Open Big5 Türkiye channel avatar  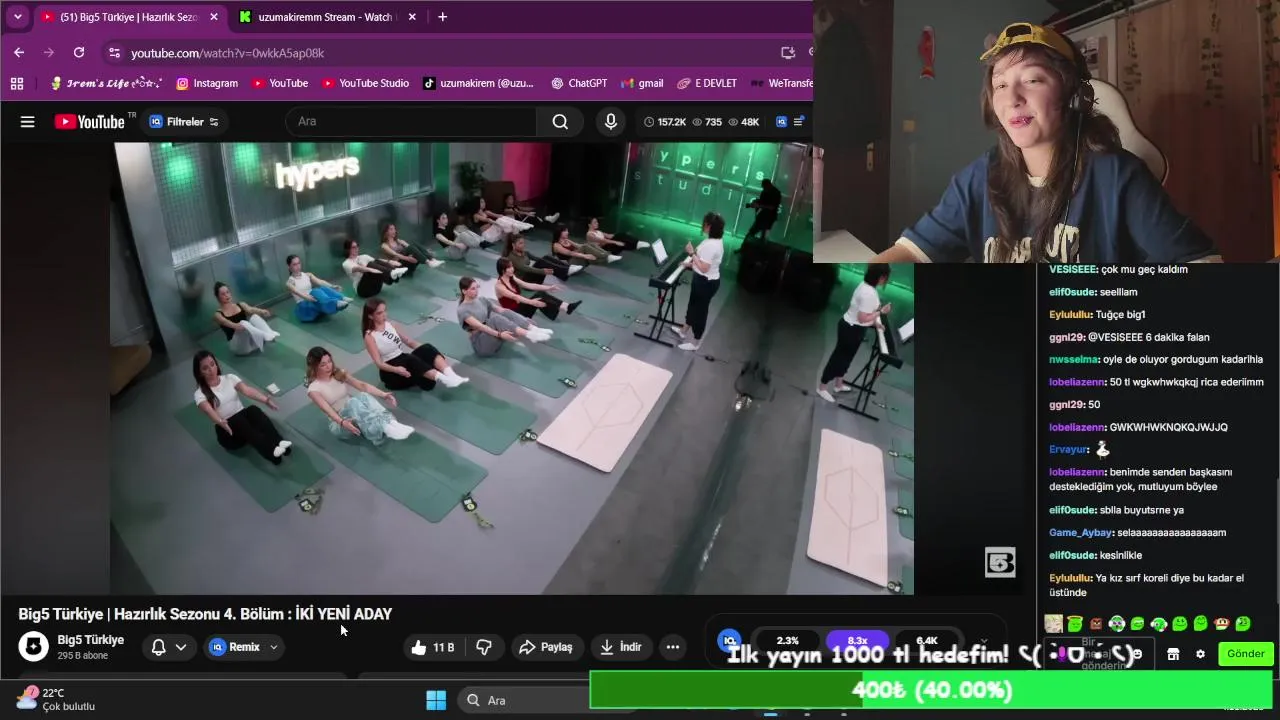click(34, 647)
